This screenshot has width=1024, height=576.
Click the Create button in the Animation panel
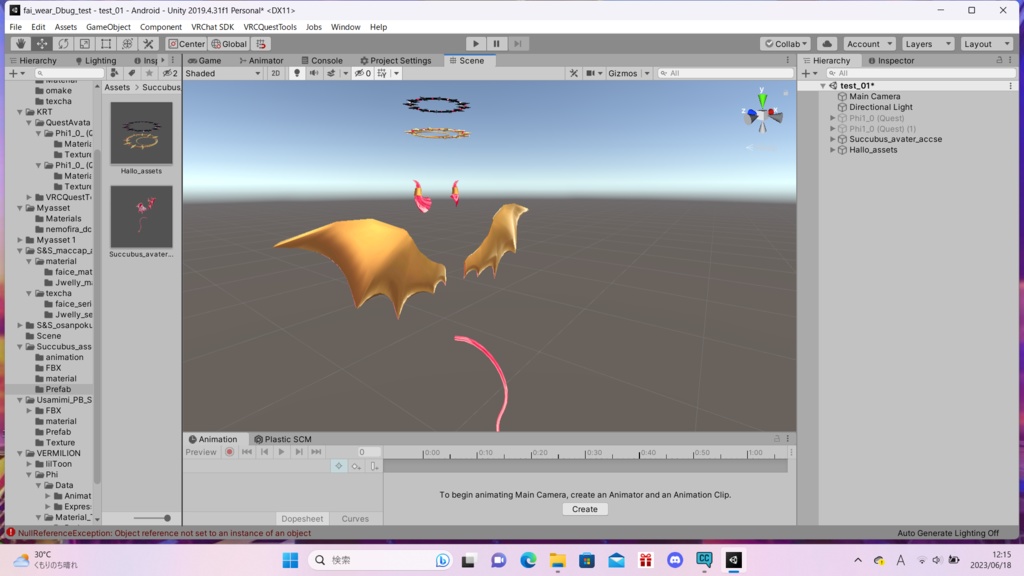pos(584,509)
